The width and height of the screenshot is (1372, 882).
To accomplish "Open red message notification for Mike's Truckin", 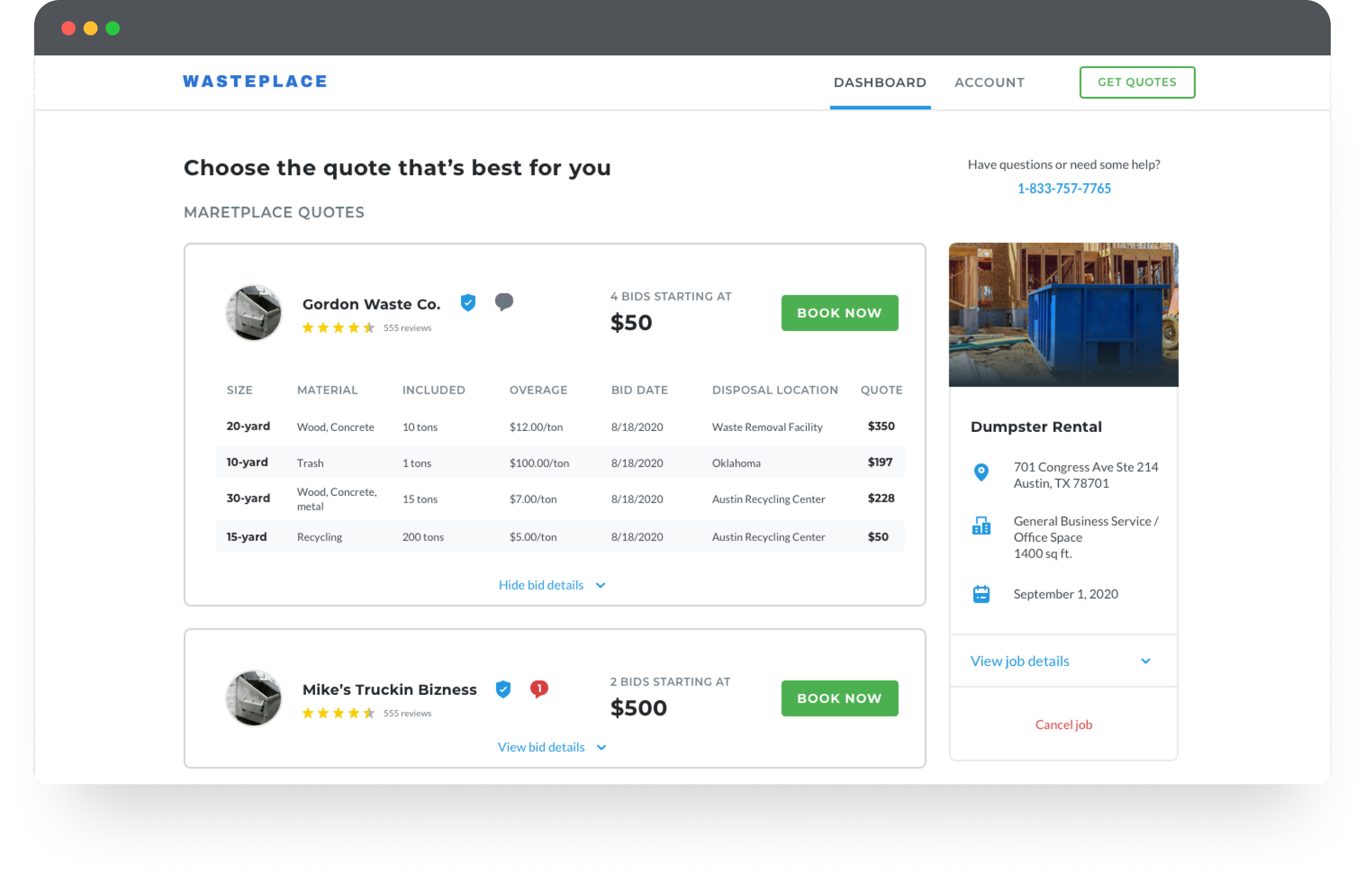I will pos(538,688).
